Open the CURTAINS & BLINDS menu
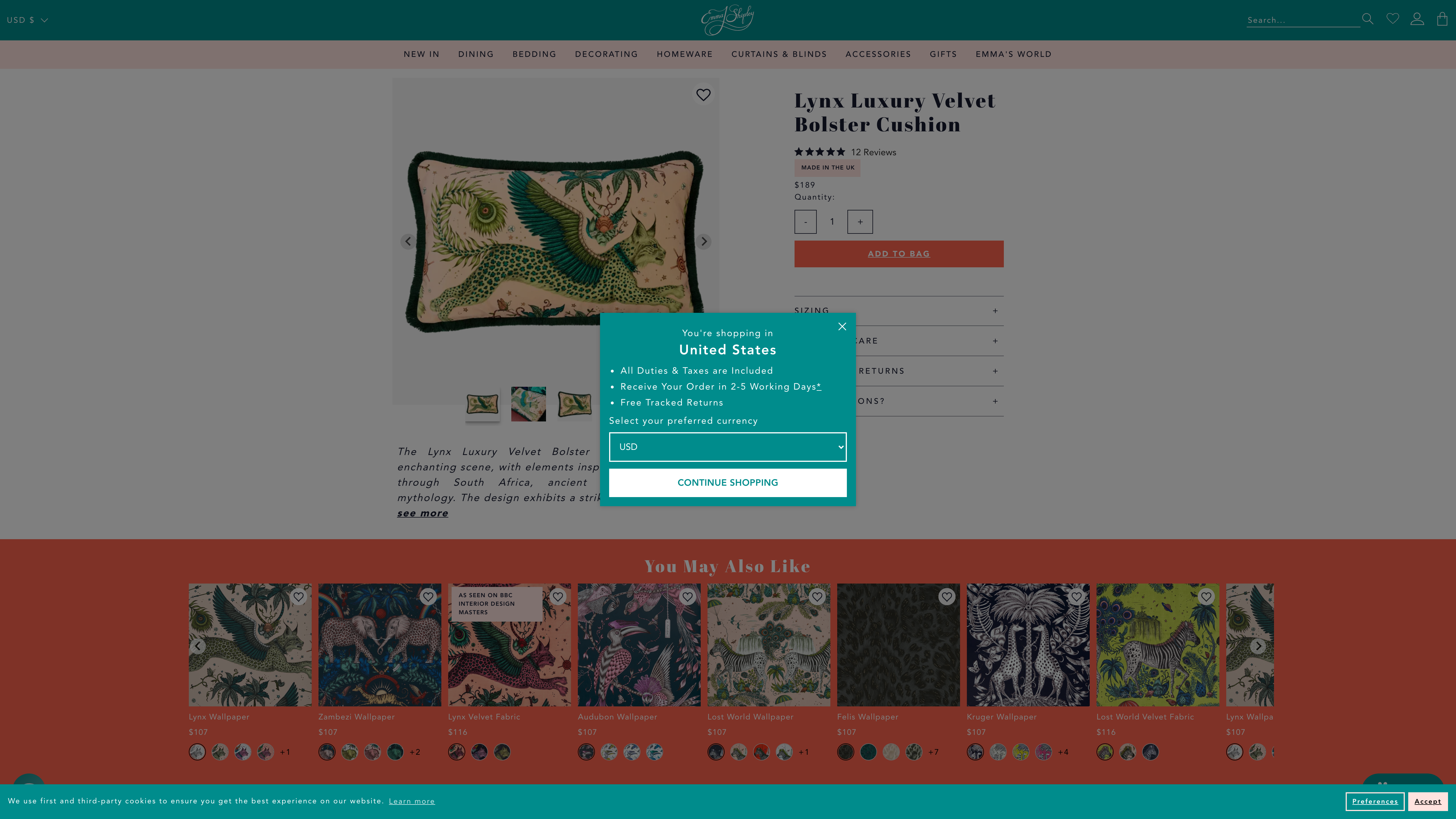The image size is (1456, 819). pyautogui.click(x=779, y=54)
